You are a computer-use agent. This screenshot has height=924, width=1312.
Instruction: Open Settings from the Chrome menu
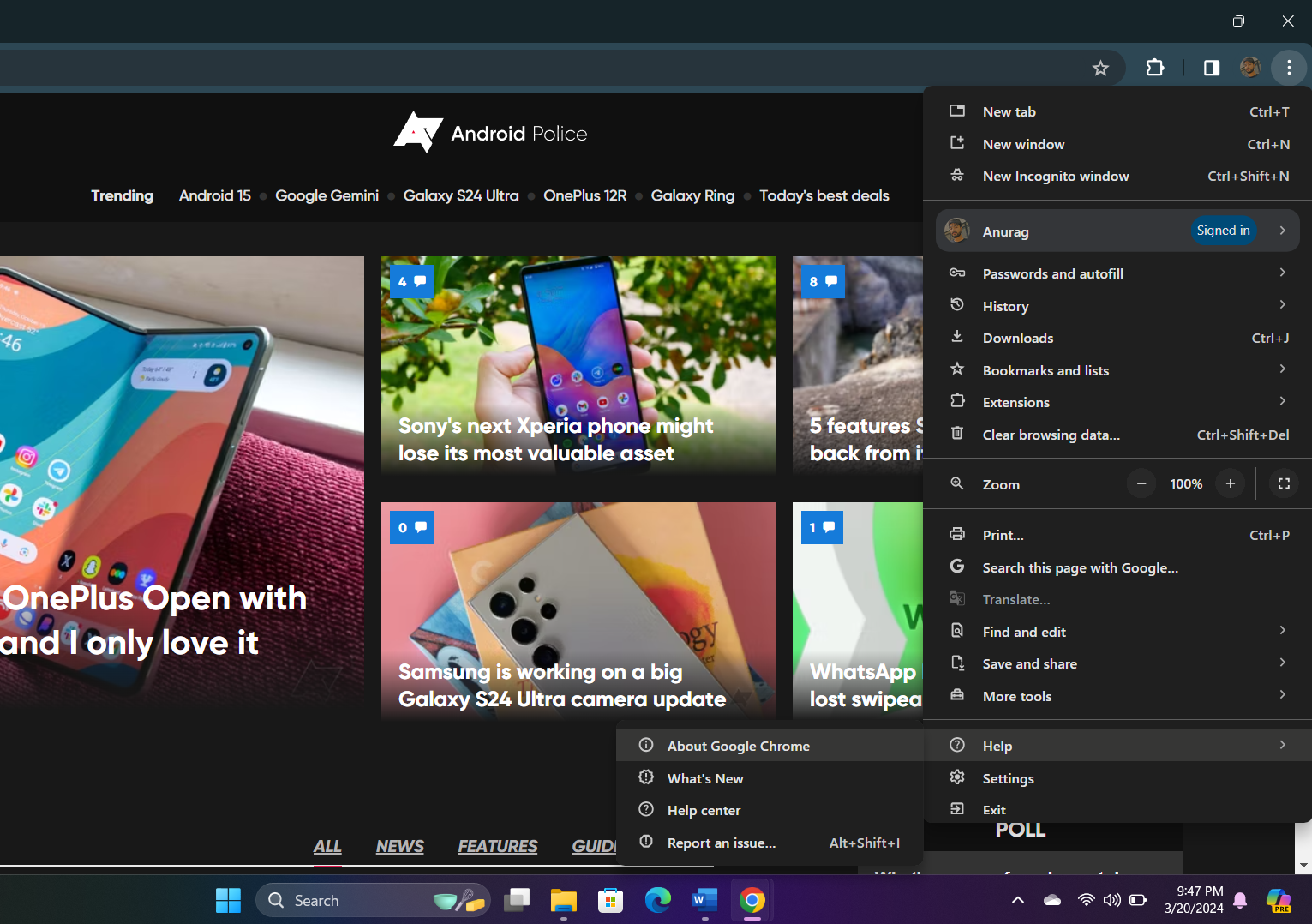[1008, 777]
